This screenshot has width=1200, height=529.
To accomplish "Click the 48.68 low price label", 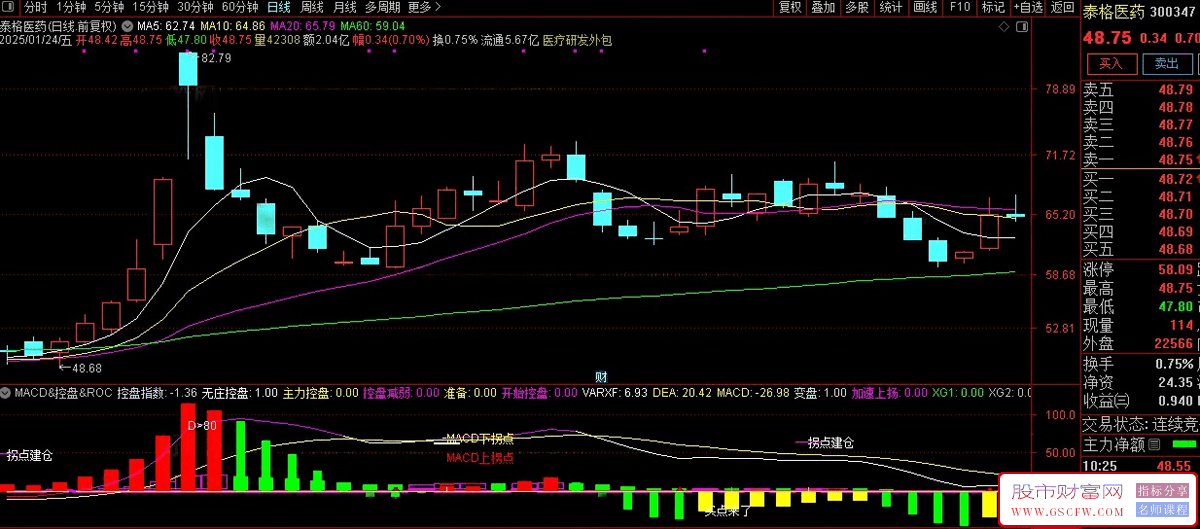I will point(88,369).
